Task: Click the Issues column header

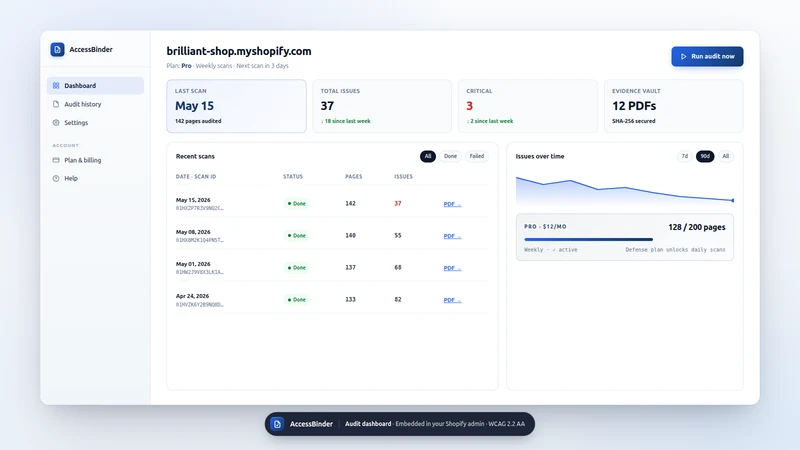Action: (404, 177)
